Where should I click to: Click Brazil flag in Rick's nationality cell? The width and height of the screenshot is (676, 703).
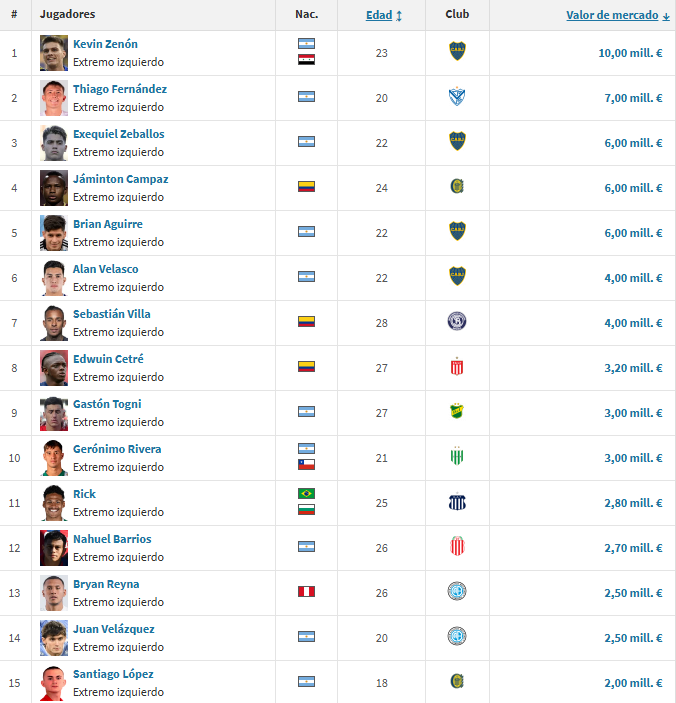[307, 494]
